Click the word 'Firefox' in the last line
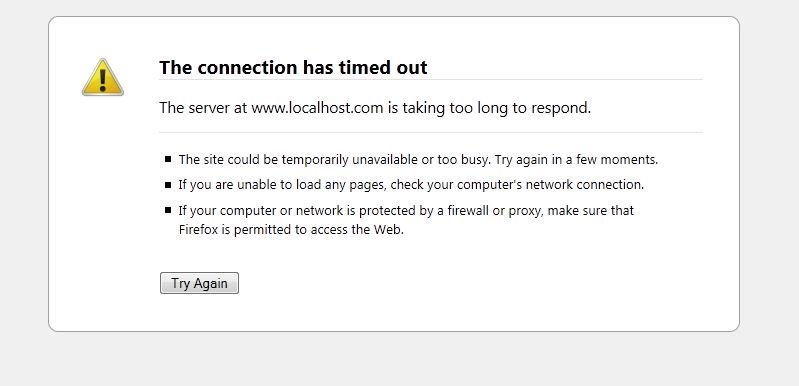The height and width of the screenshot is (386, 799). pos(198,230)
